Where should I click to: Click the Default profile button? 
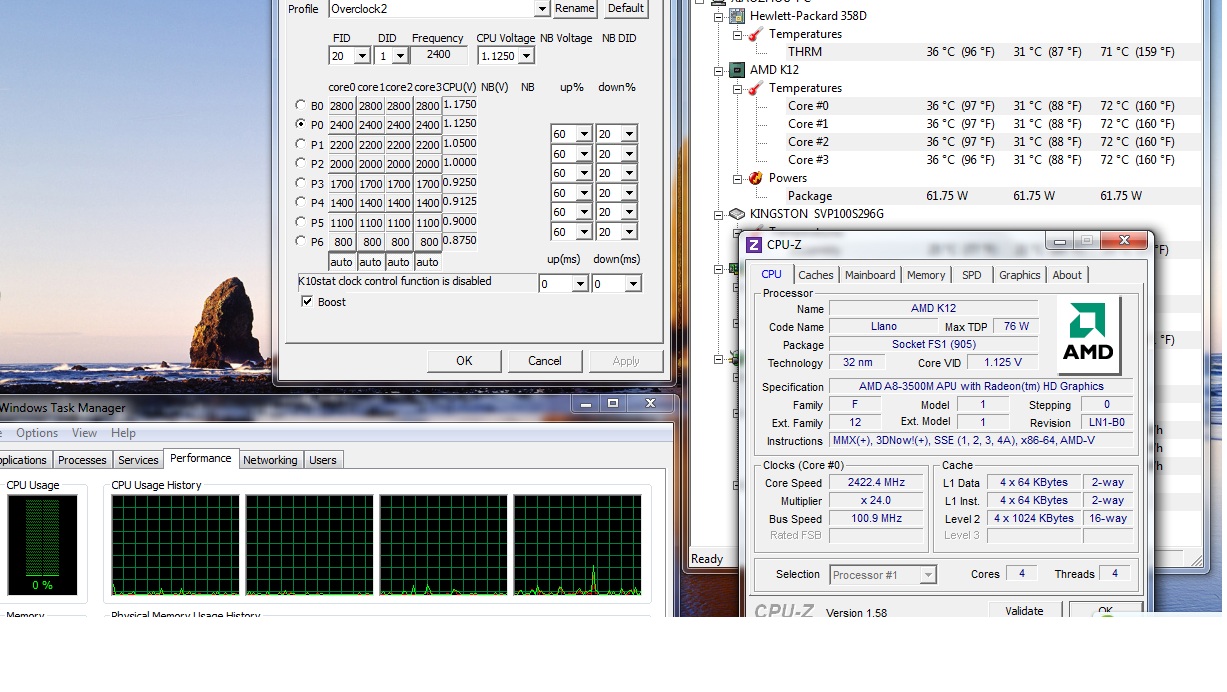click(626, 8)
